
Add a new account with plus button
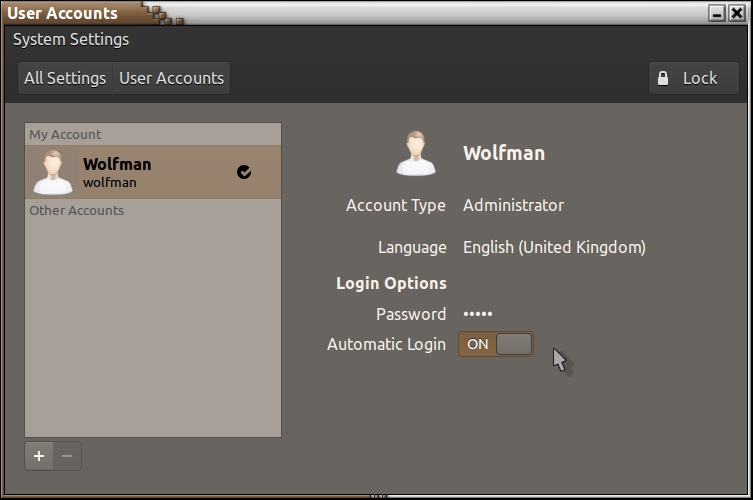39,456
